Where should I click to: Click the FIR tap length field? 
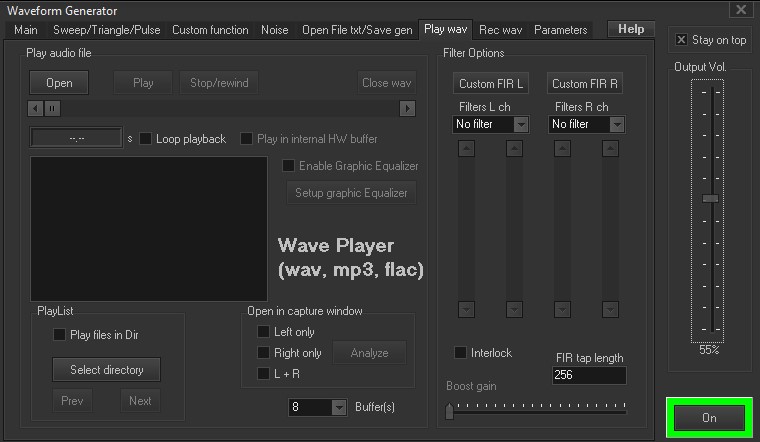(x=589, y=375)
